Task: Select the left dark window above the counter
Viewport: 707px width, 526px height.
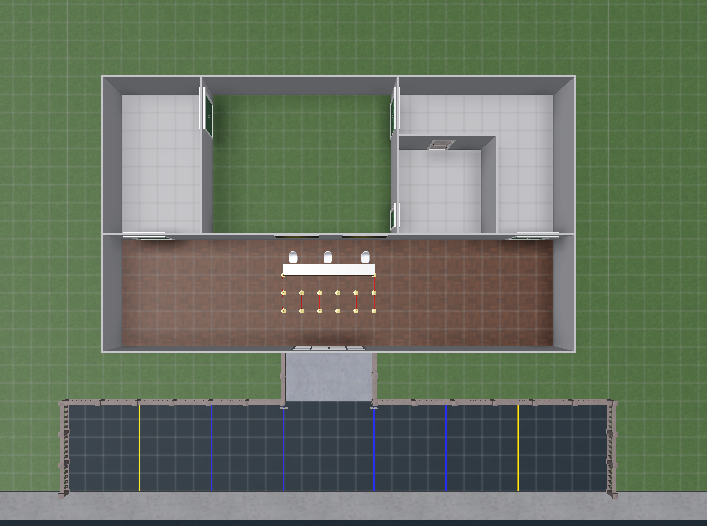Action: (x=296, y=236)
